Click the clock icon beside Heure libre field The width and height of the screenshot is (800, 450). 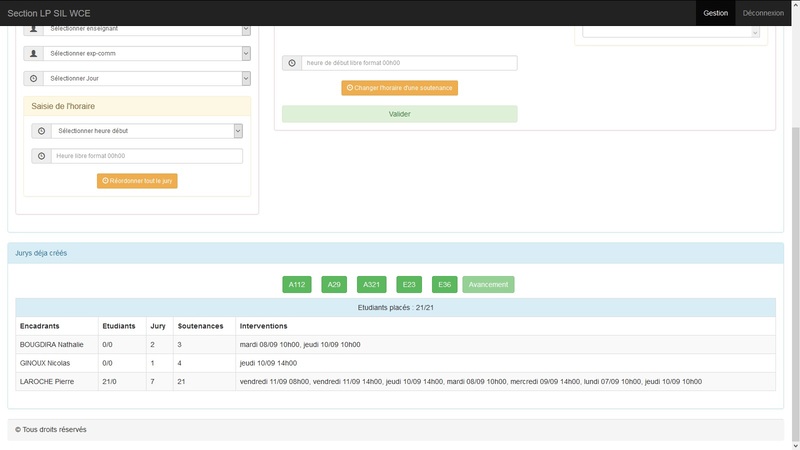[41, 156]
